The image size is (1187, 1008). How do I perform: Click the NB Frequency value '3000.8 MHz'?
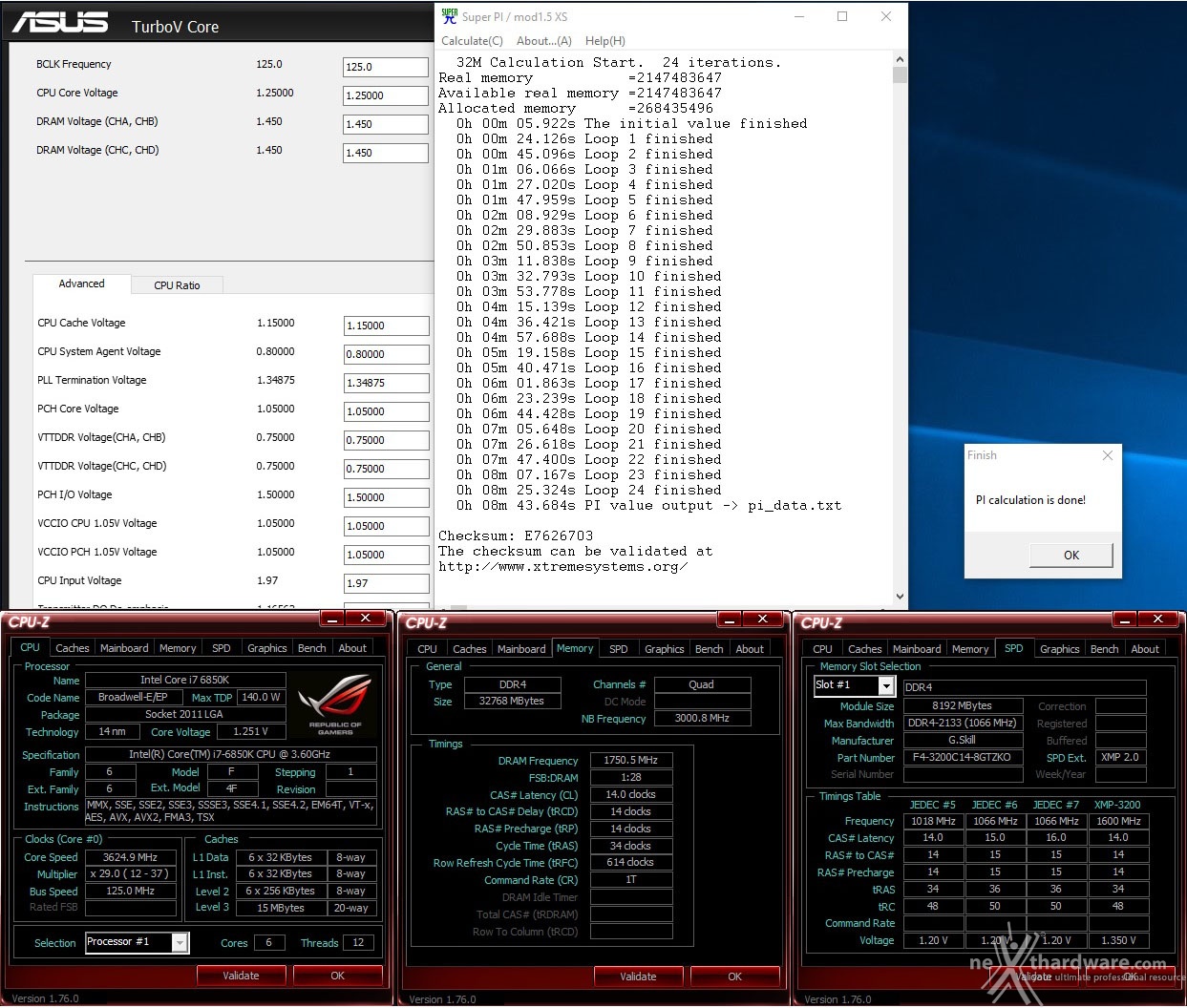point(702,719)
